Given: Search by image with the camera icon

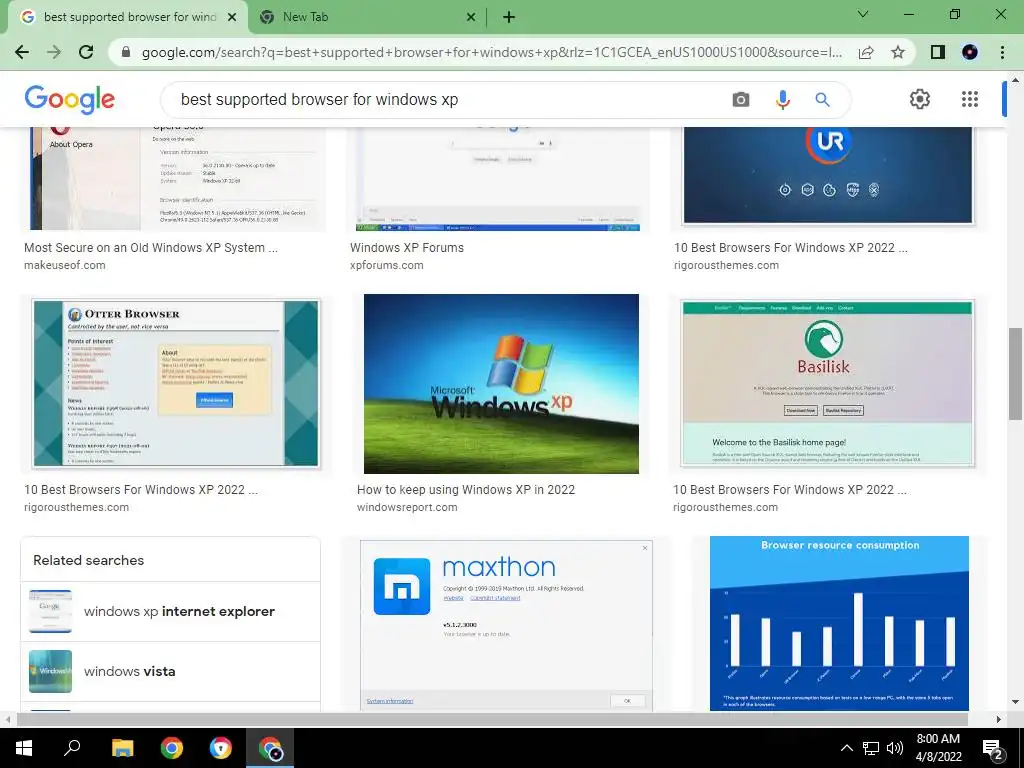Looking at the screenshot, I should coord(741,99).
